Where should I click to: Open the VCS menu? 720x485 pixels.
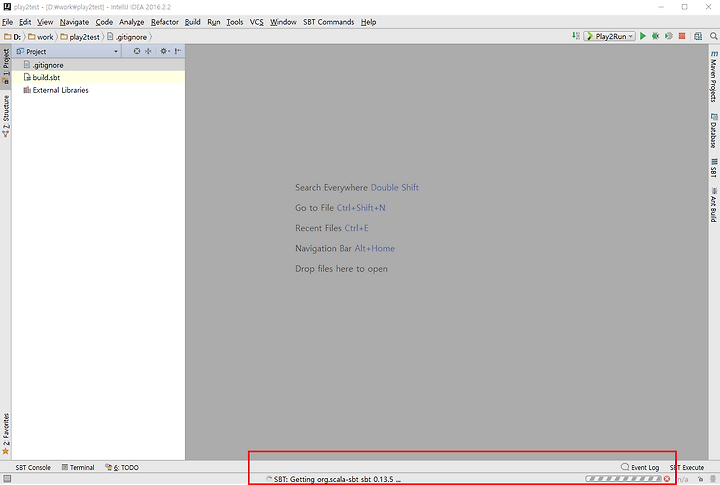(257, 22)
